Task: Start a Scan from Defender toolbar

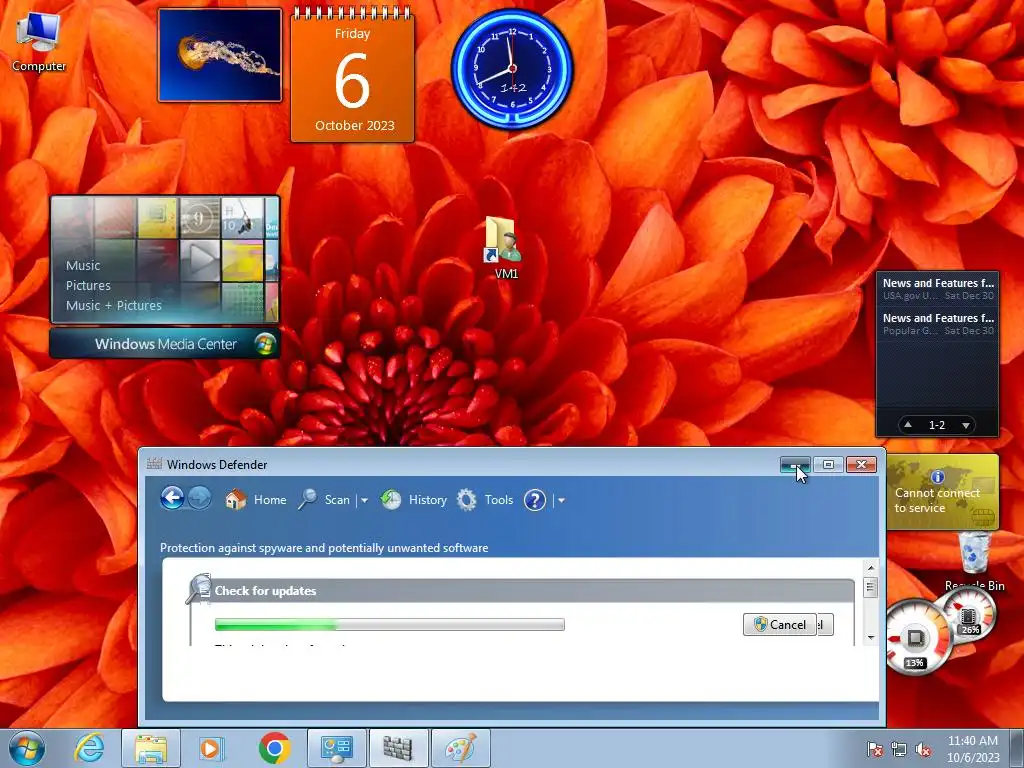Action: [x=325, y=500]
